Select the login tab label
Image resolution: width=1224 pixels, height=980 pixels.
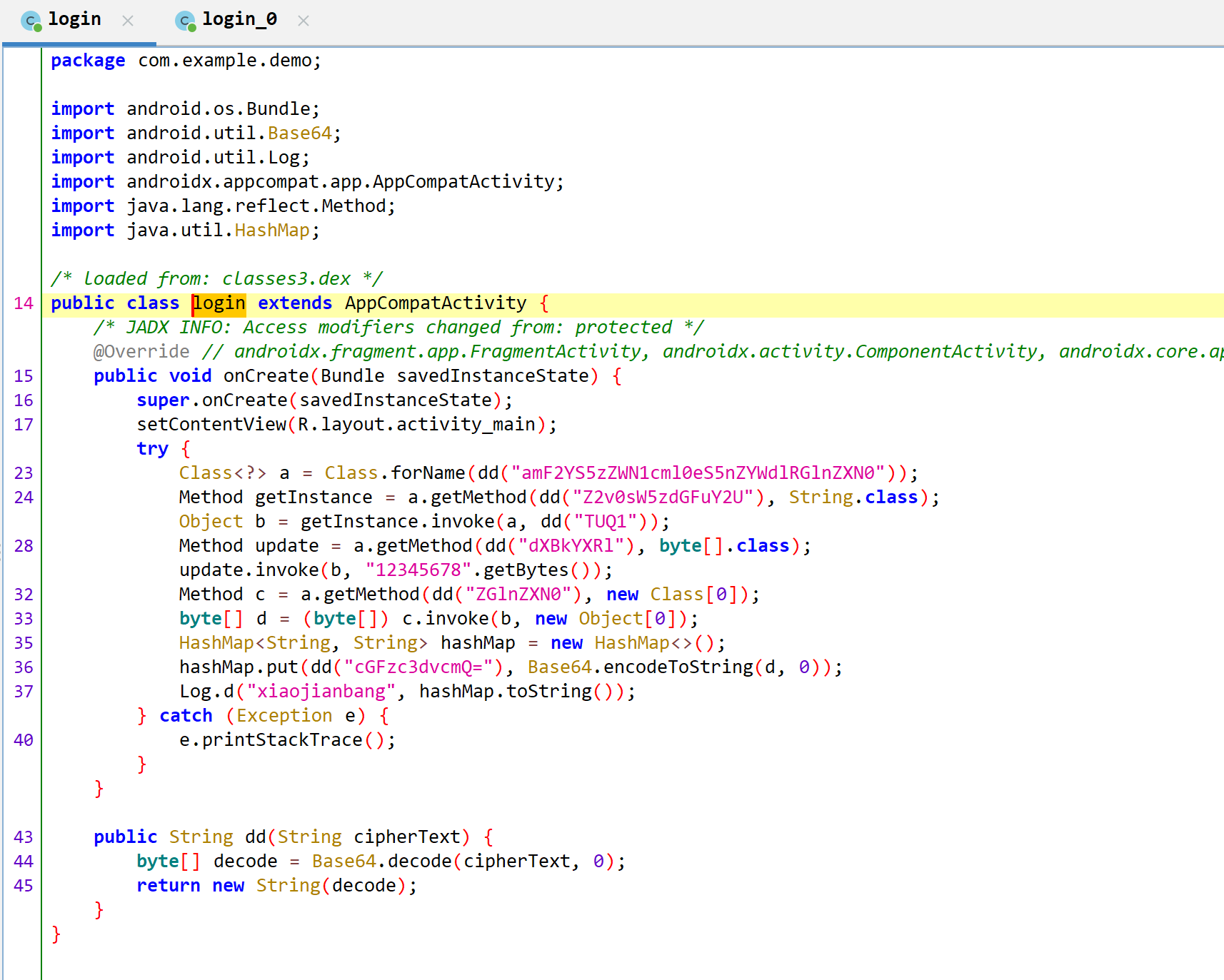[x=74, y=19]
